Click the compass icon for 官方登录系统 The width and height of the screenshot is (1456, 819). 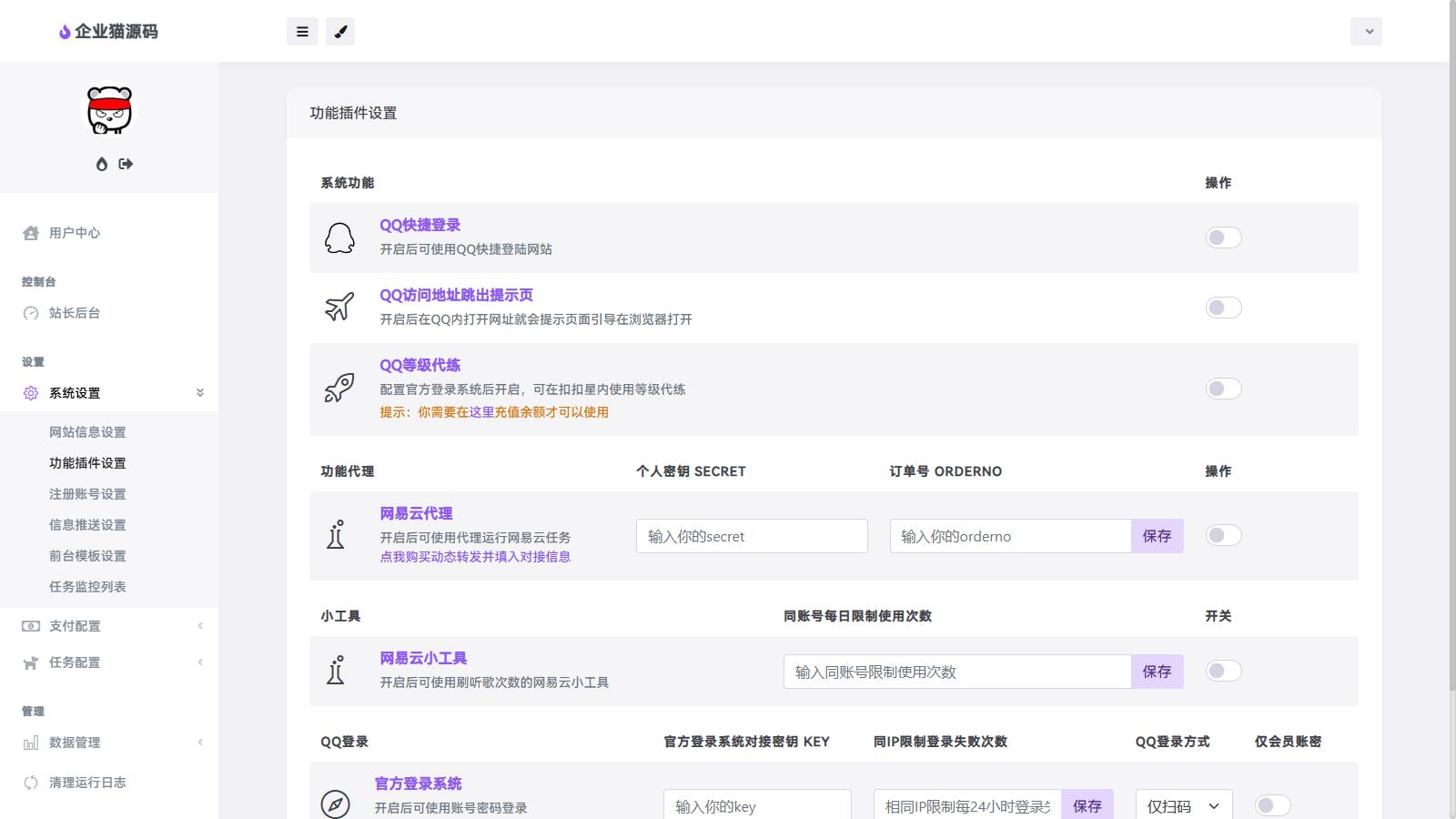pos(335,804)
